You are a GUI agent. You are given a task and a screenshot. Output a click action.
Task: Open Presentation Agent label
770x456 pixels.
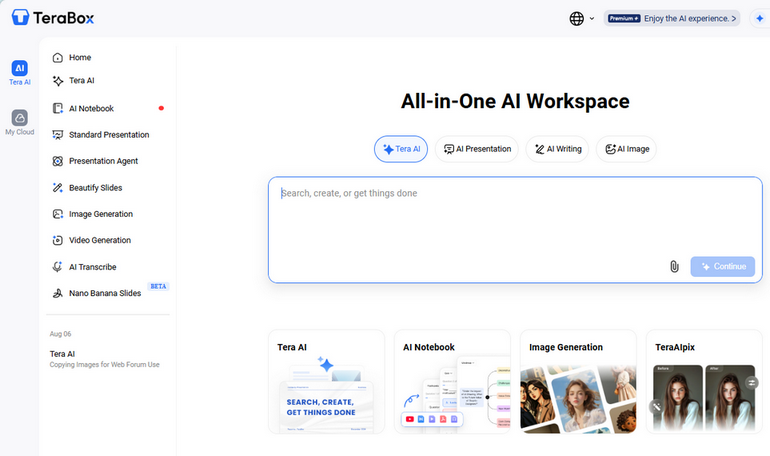coord(104,161)
